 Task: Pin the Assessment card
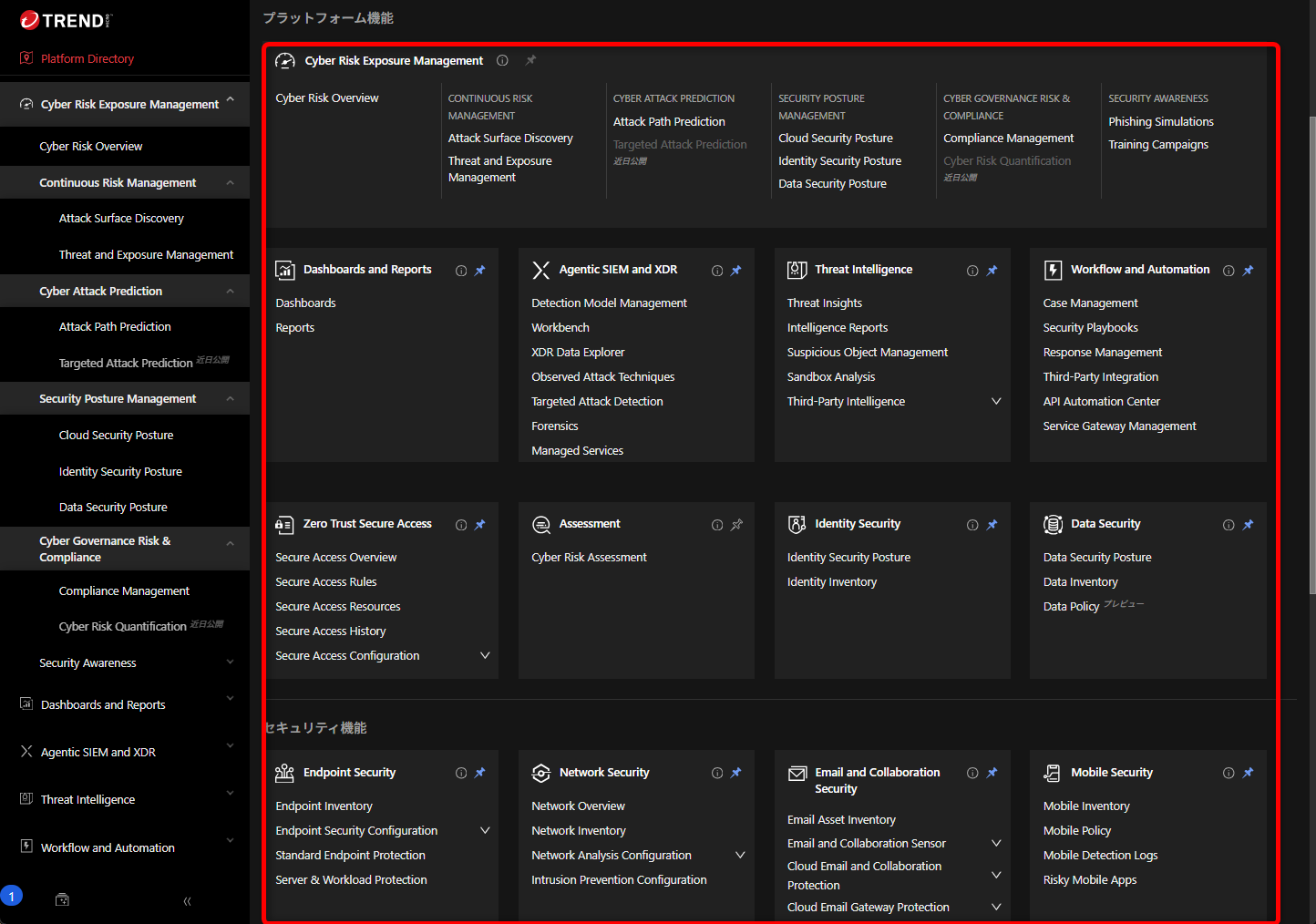[736, 525]
